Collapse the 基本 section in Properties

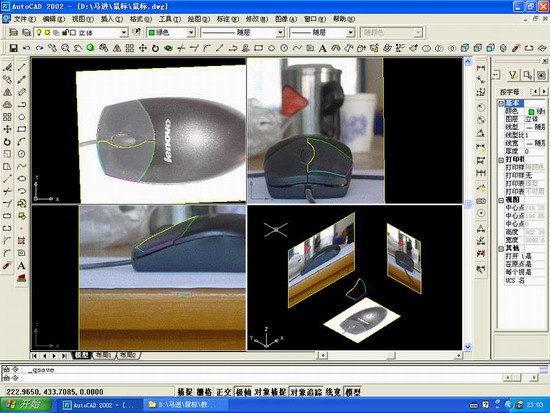pyautogui.click(x=501, y=103)
